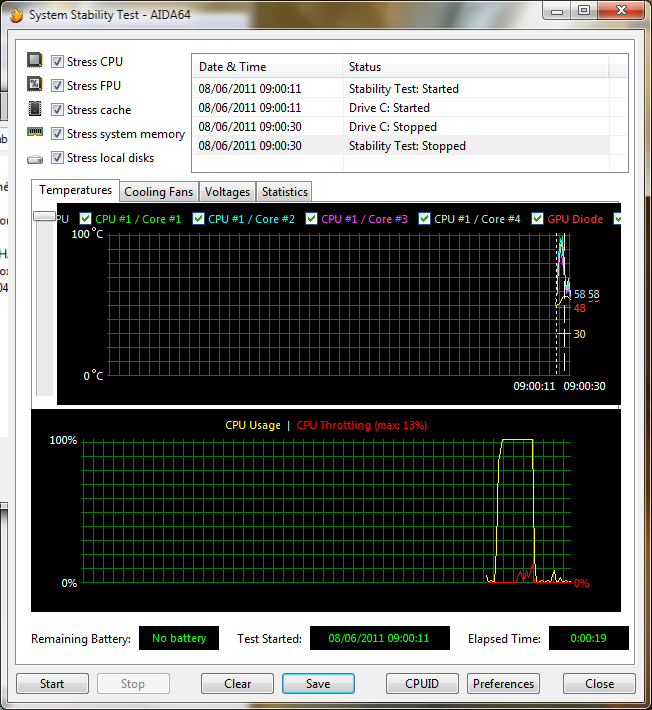Click the Start button

(x=52, y=683)
